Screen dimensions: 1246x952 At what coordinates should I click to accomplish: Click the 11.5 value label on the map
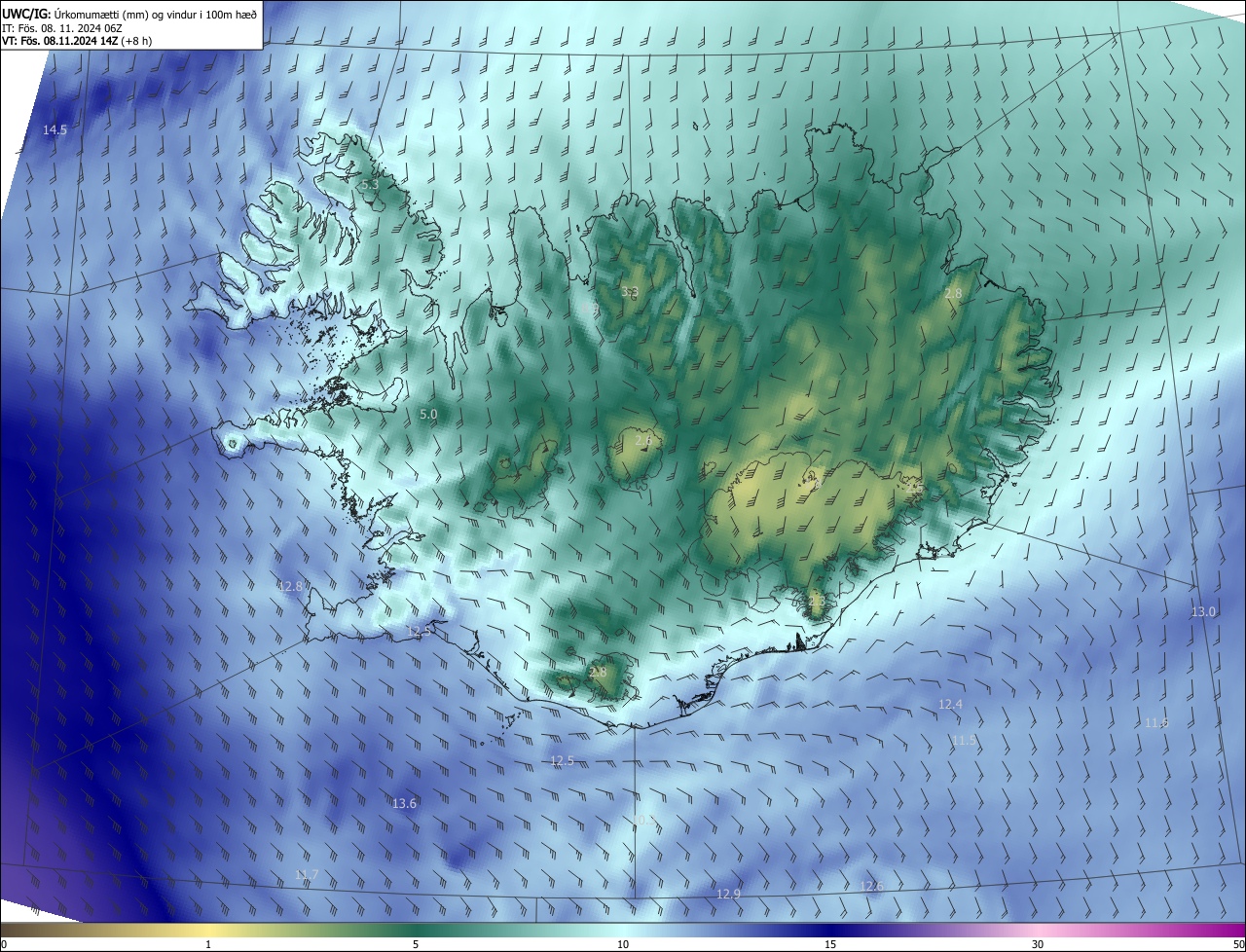pos(964,741)
